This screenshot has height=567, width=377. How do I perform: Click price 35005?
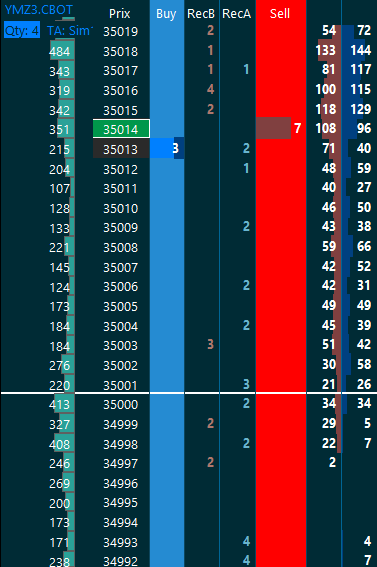tap(120, 306)
